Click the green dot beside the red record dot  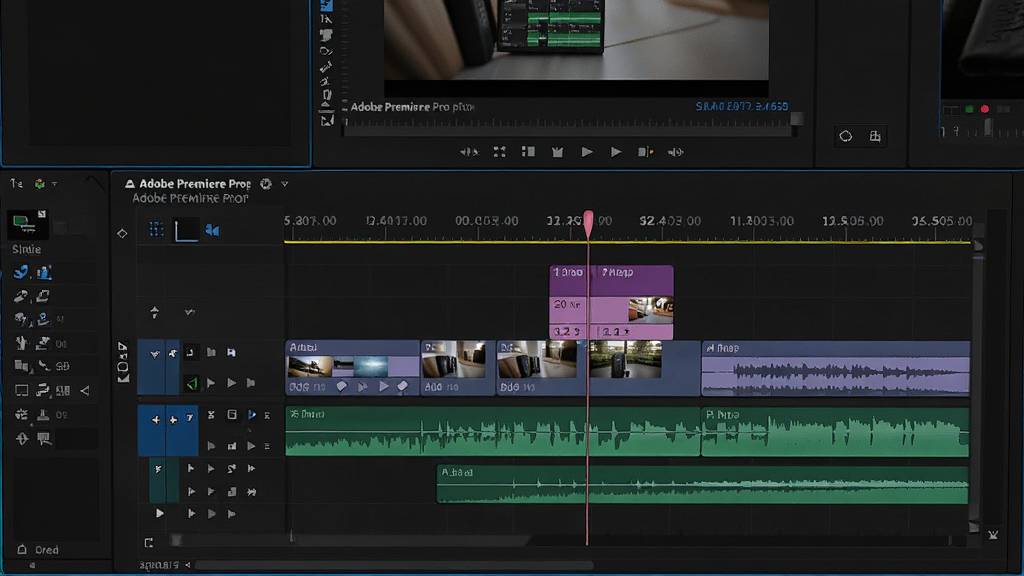point(969,109)
